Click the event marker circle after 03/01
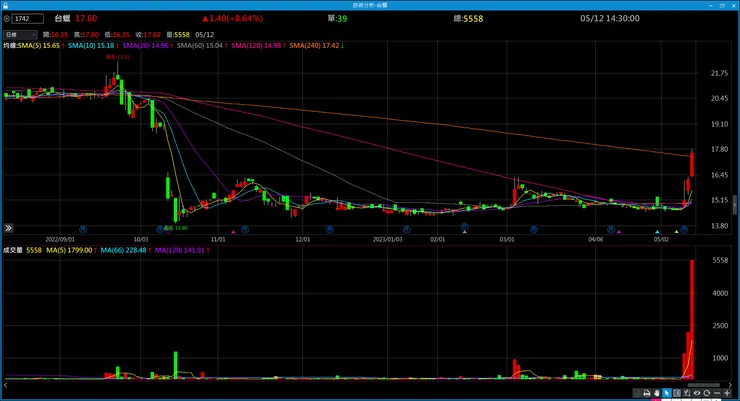Viewport: 740px width, 401px height. (x=534, y=229)
